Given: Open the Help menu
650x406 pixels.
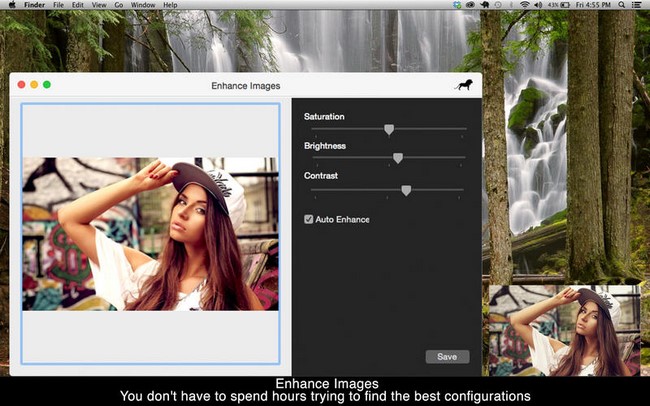Looking at the screenshot, I should (x=170, y=5).
